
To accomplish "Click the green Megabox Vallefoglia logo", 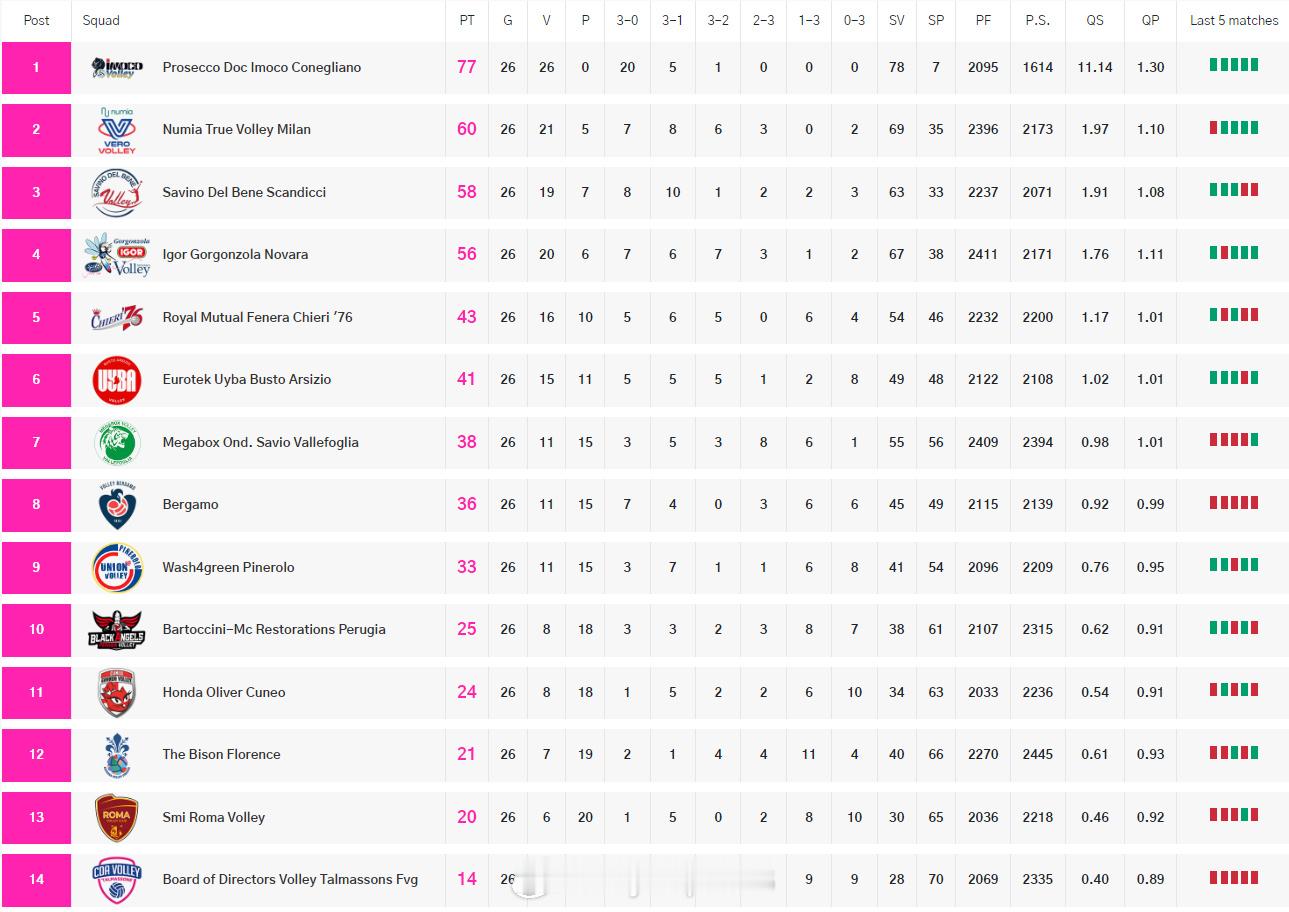I will pyautogui.click(x=117, y=442).
